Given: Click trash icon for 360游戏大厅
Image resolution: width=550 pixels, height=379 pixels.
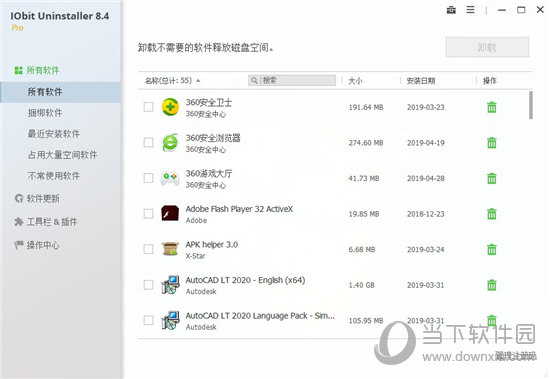Looking at the screenshot, I should pos(492,178).
